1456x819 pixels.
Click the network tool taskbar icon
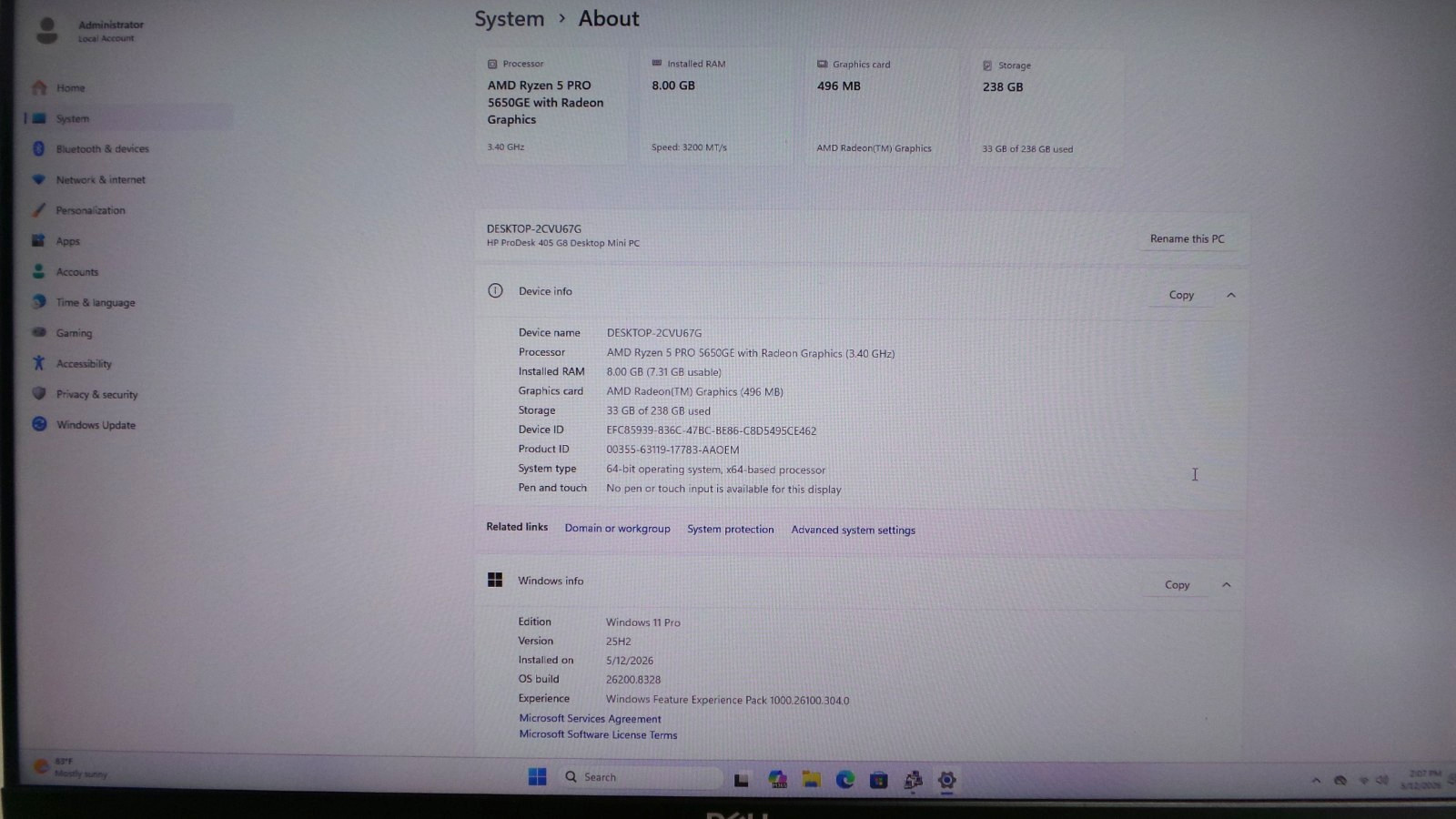tap(913, 780)
